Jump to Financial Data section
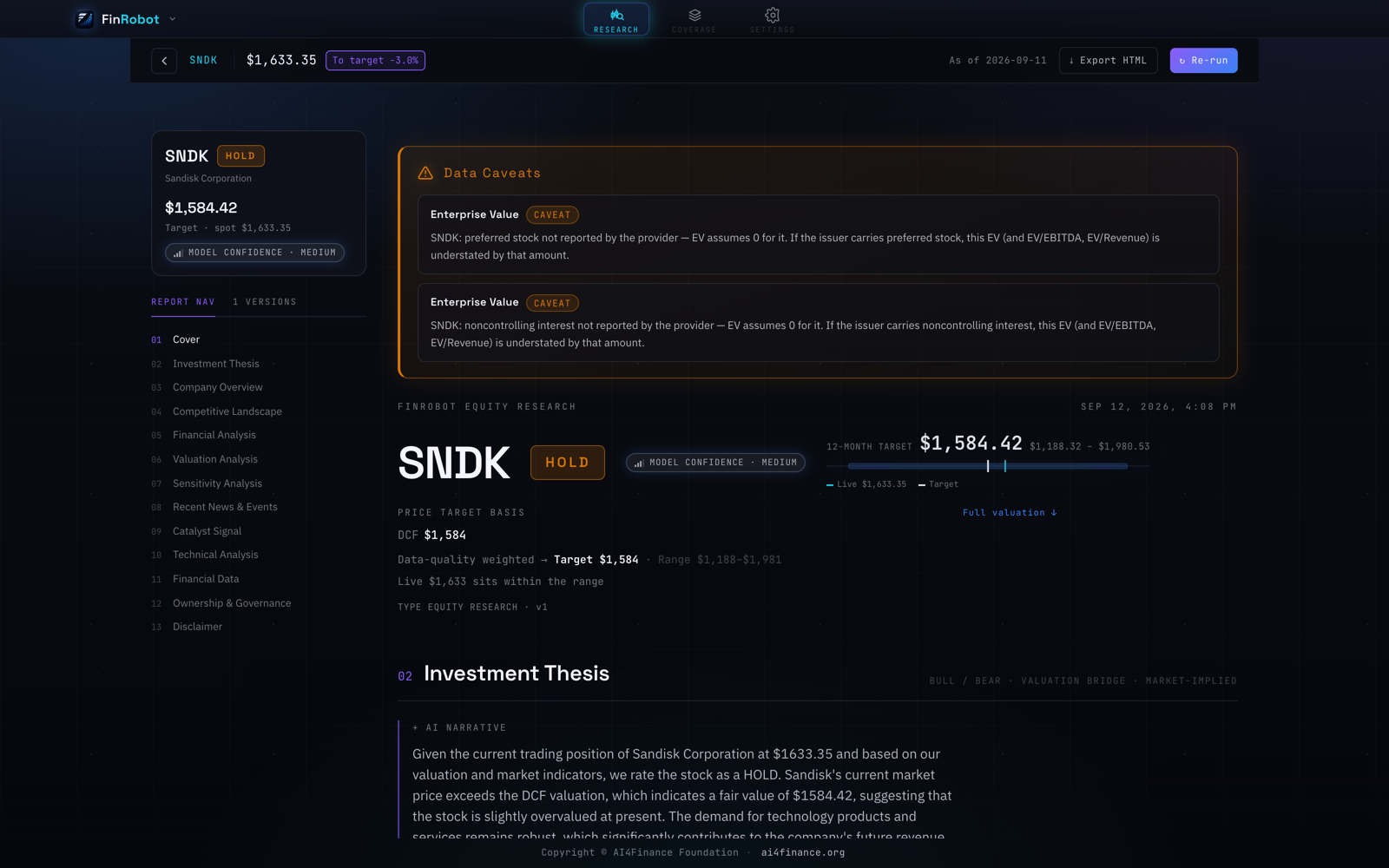Image resolution: width=1389 pixels, height=868 pixels. pos(206,579)
